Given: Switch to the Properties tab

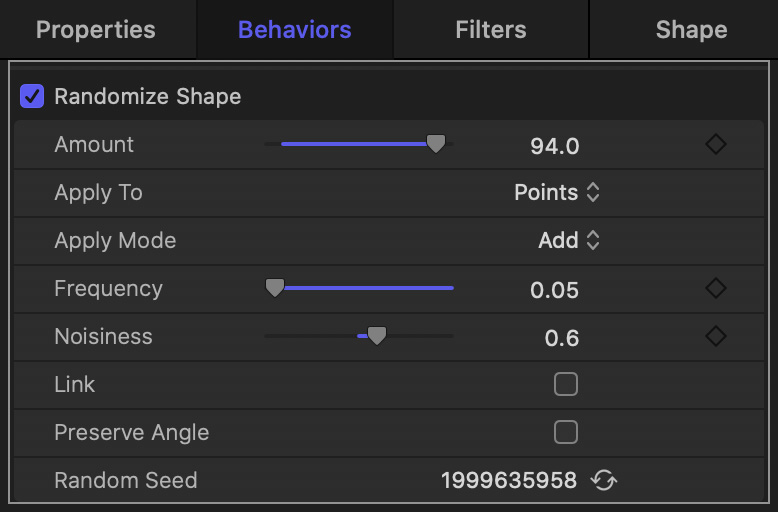Looking at the screenshot, I should (96, 30).
